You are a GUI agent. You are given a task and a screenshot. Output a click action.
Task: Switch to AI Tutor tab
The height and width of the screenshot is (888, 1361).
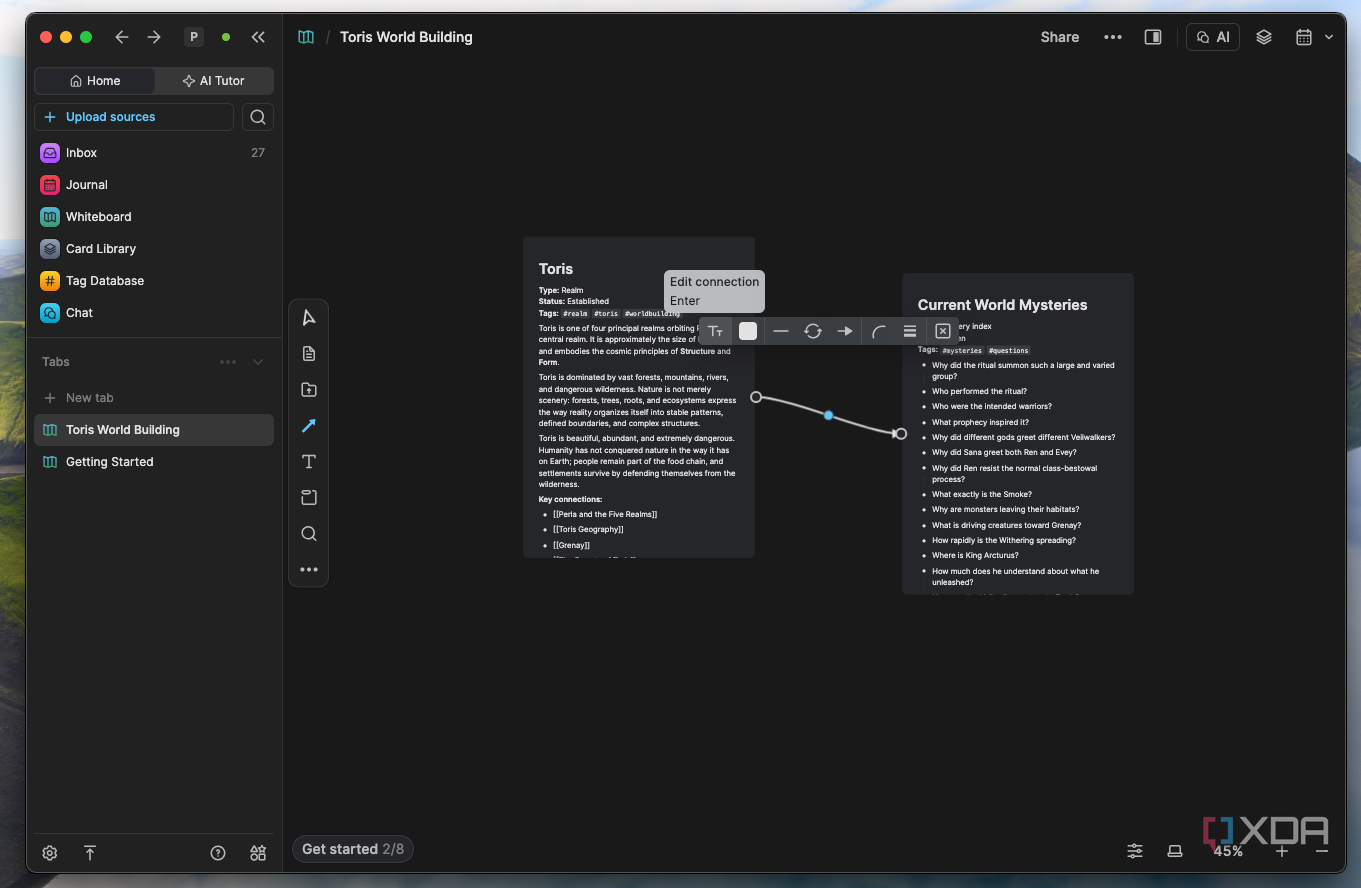pos(214,81)
